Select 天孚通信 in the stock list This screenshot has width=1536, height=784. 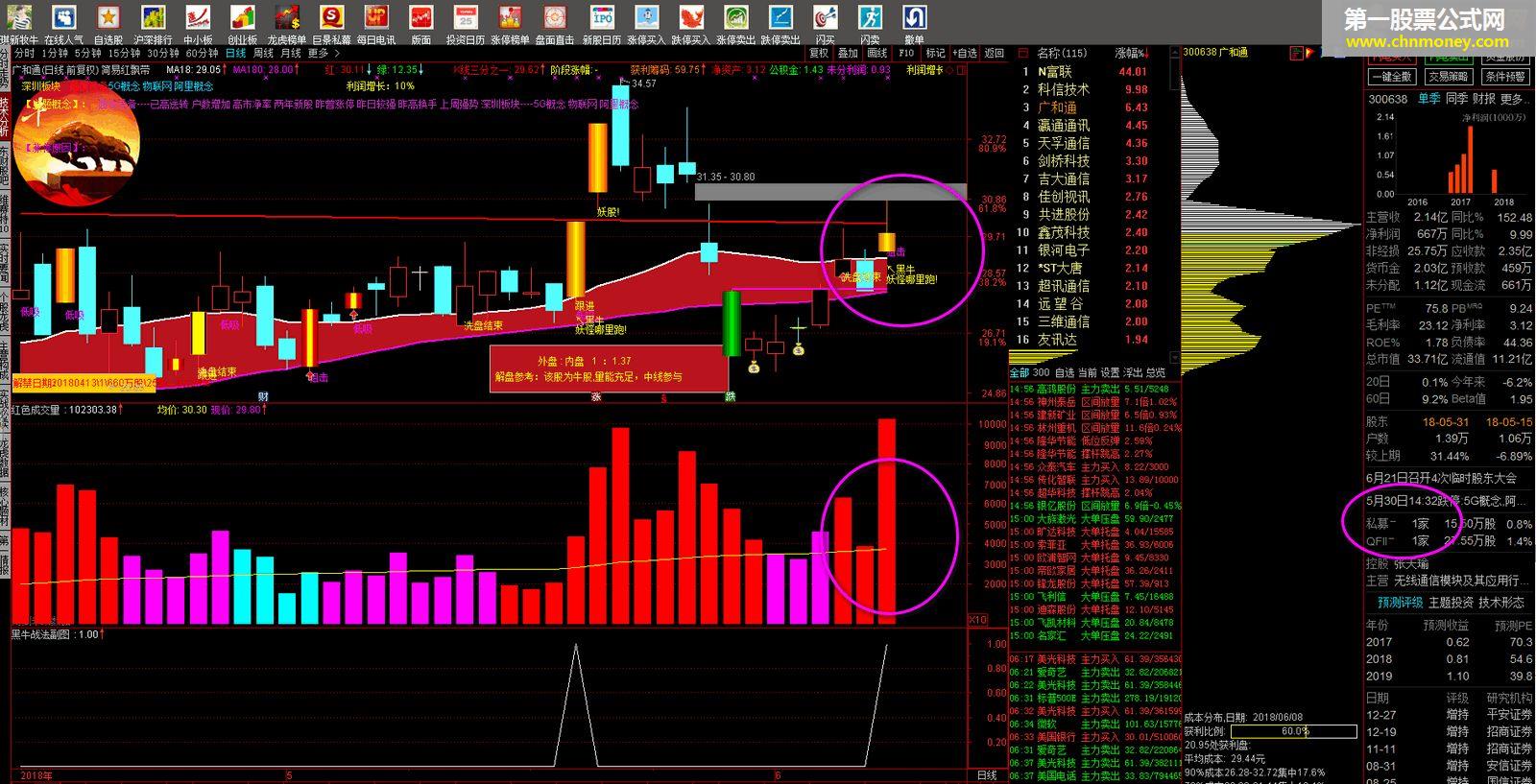tap(1064, 143)
